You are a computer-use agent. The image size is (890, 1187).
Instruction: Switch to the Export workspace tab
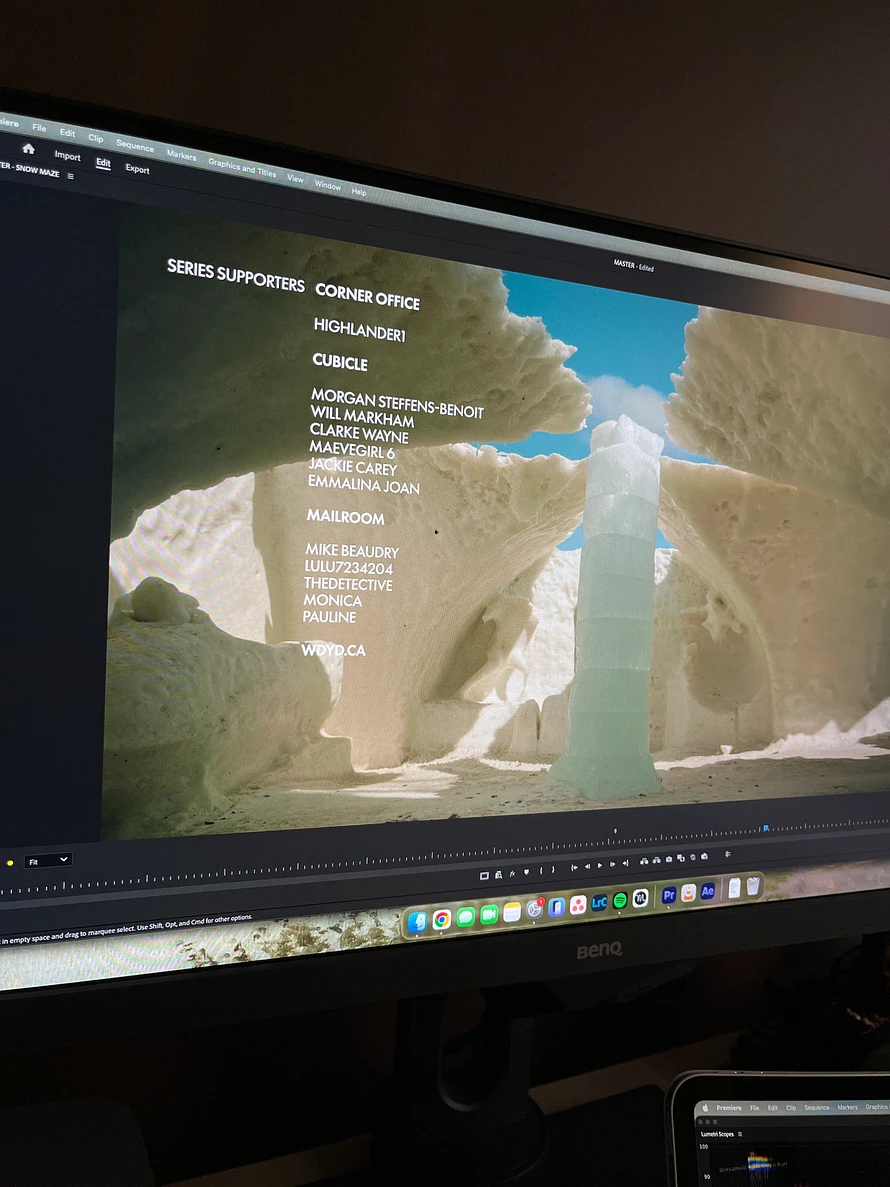[x=137, y=169]
